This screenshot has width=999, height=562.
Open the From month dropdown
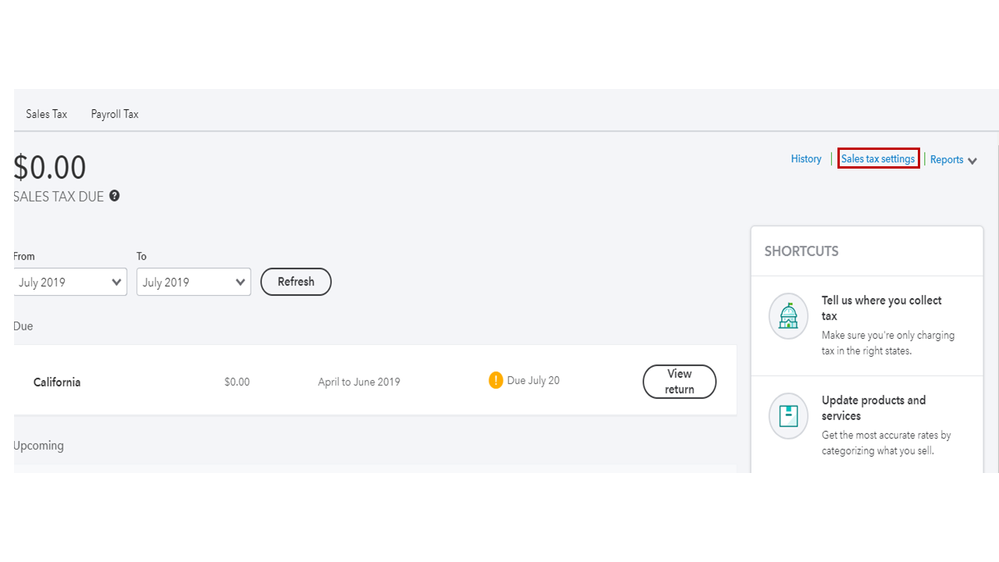(70, 282)
